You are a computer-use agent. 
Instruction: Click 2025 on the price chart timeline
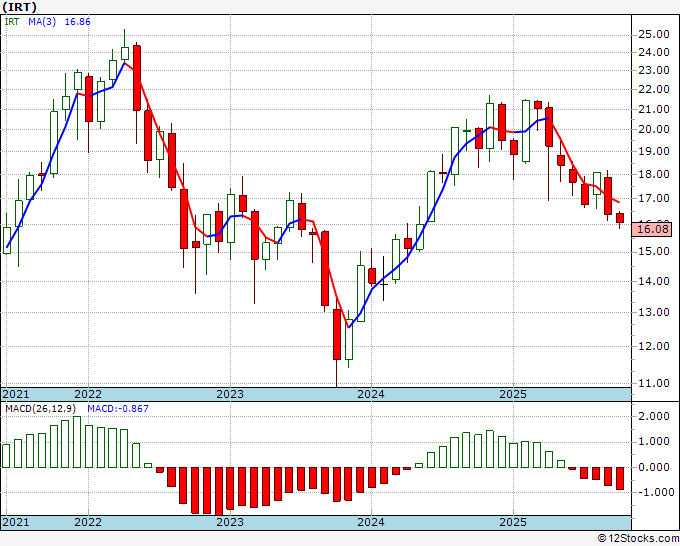513,394
